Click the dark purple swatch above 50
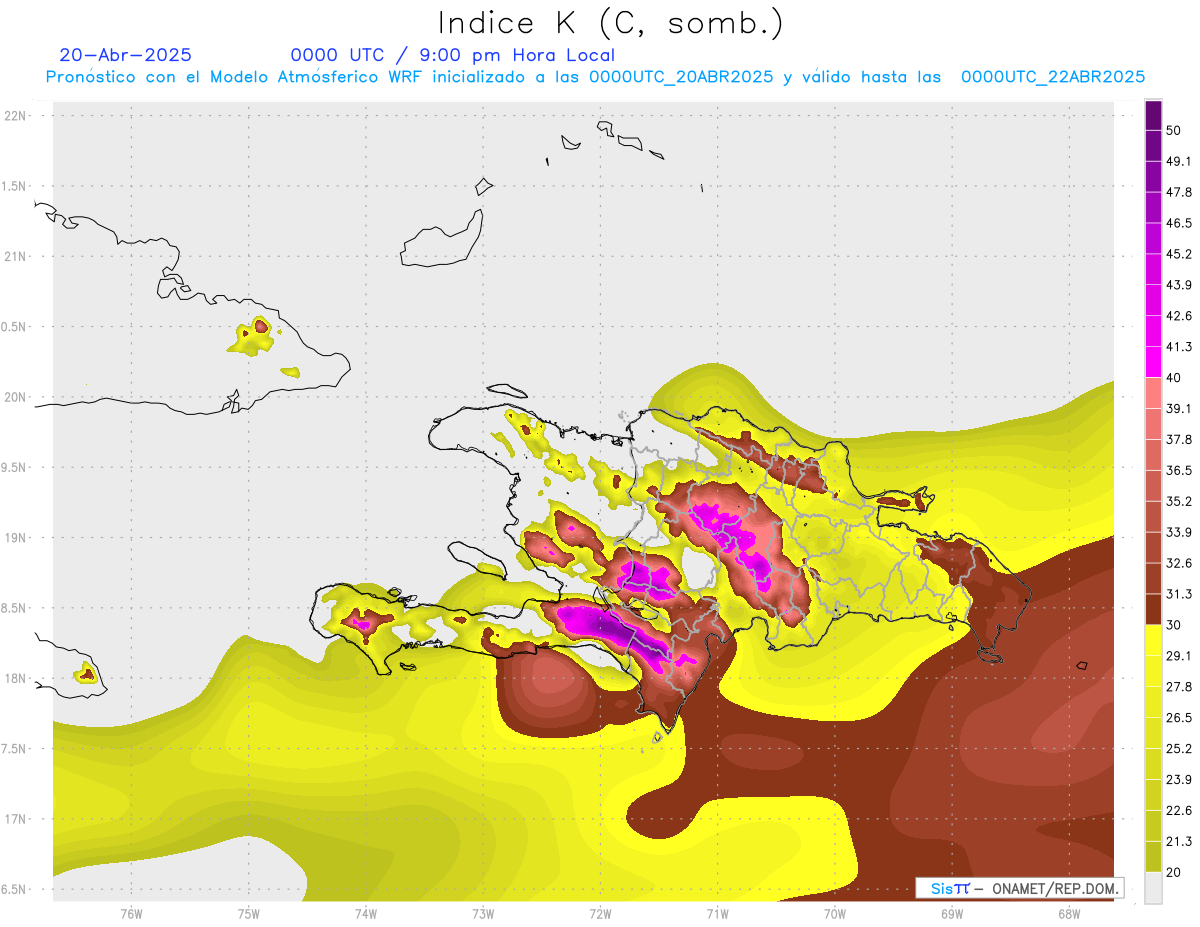The height and width of the screenshot is (927, 1200). (x=1153, y=116)
